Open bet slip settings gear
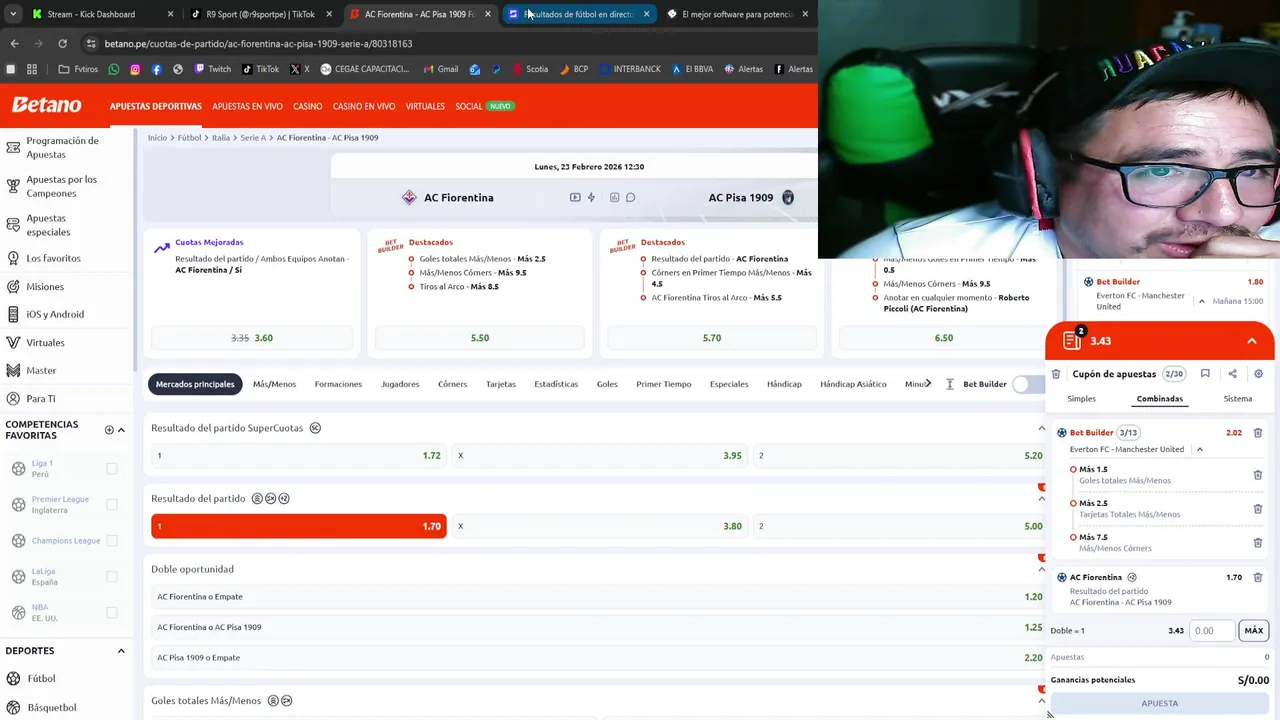 (1258, 374)
